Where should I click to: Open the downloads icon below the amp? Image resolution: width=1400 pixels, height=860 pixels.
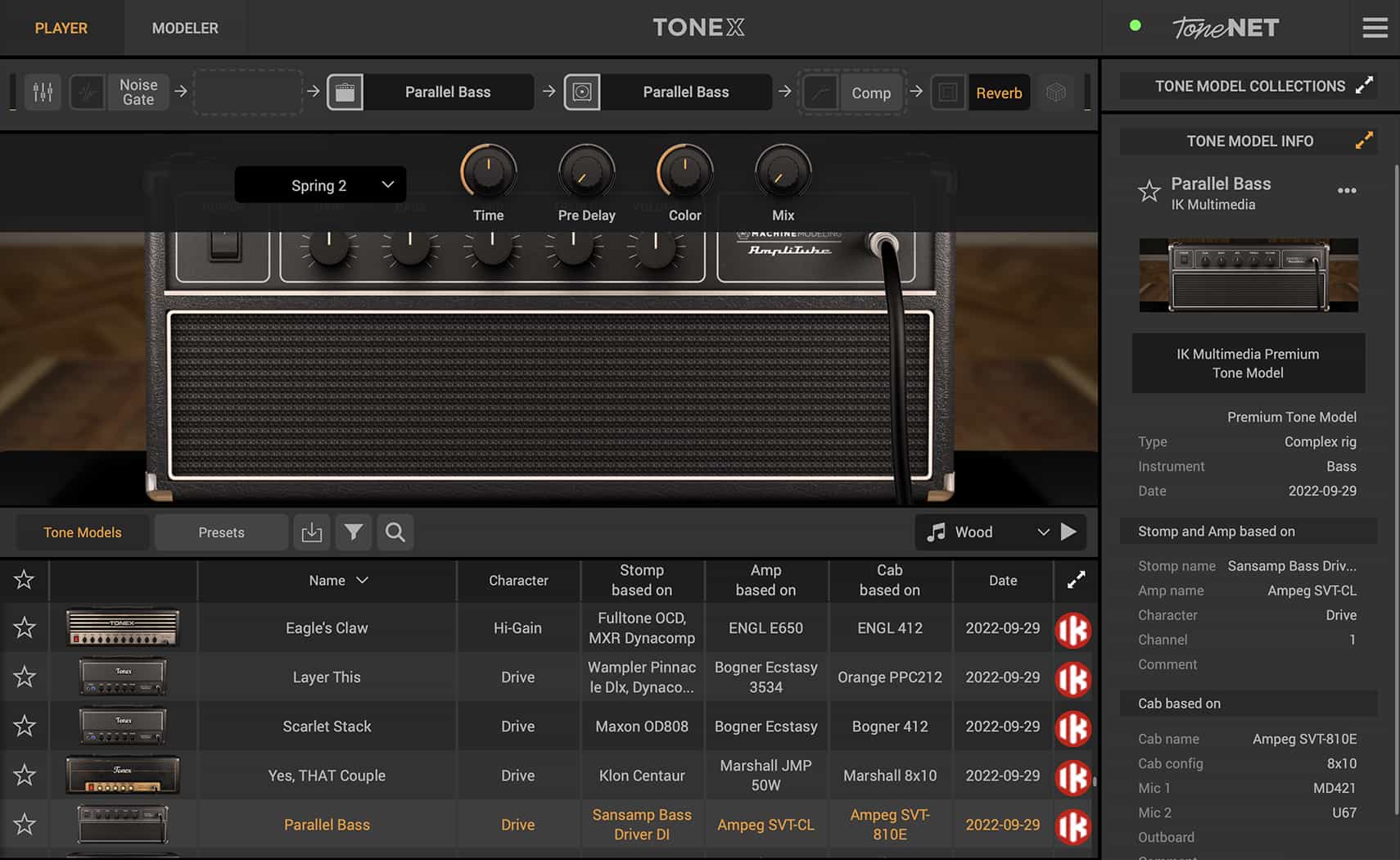click(x=312, y=532)
